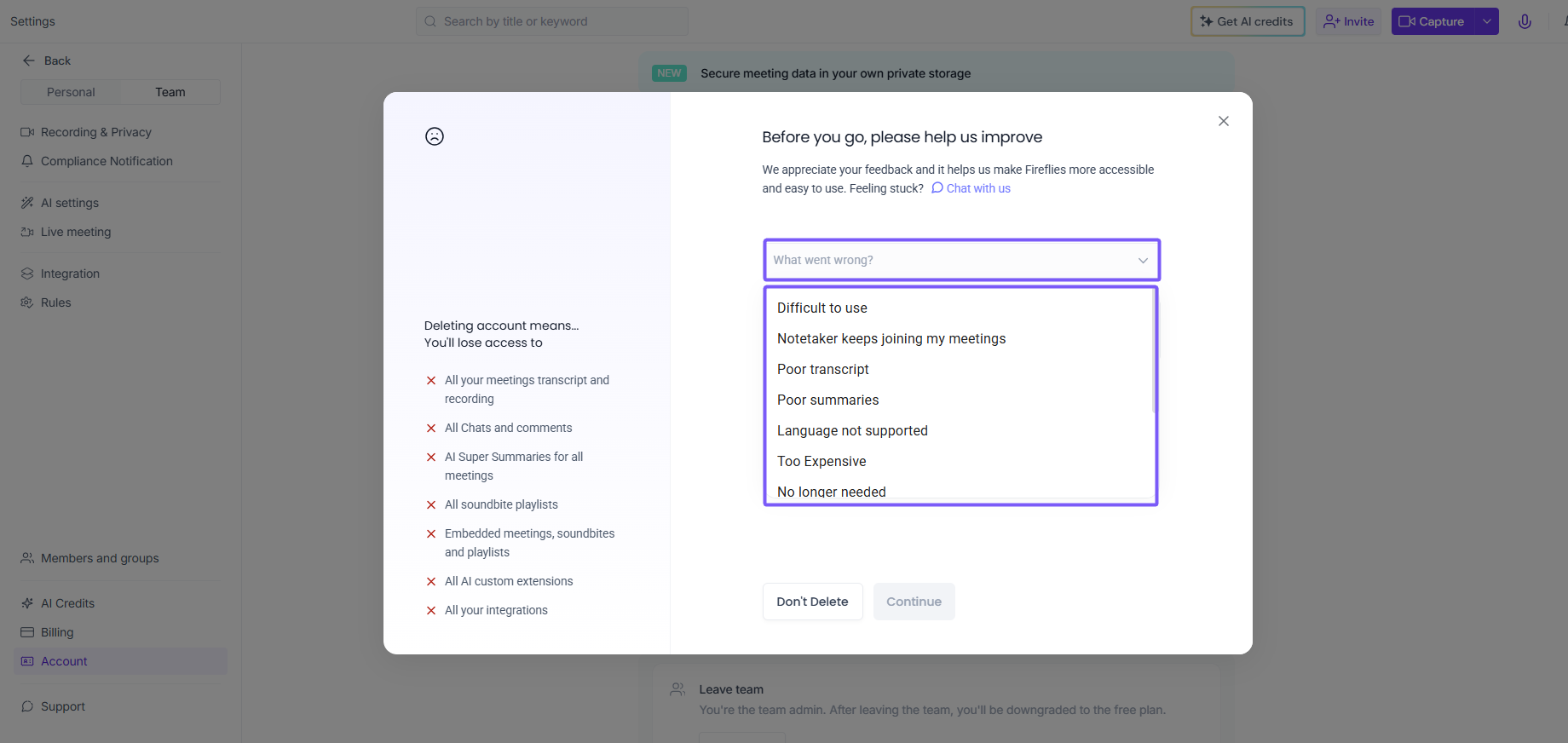The image size is (1568, 743).
Task: Open the Billing page
Action: (57, 632)
